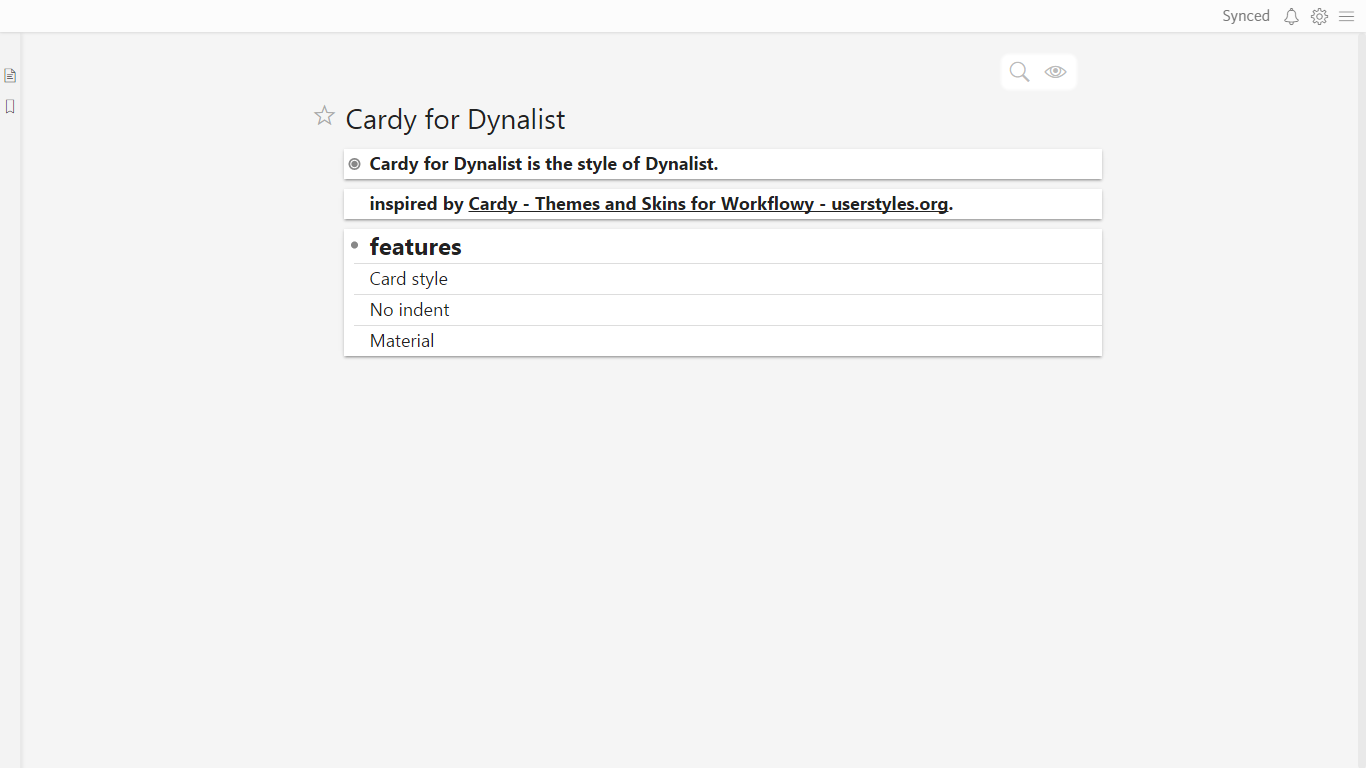Image resolution: width=1366 pixels, height=768 pixels.
Task: Click the 'No indent' item text
Action: pyautogui.click(x=409, y=310)
